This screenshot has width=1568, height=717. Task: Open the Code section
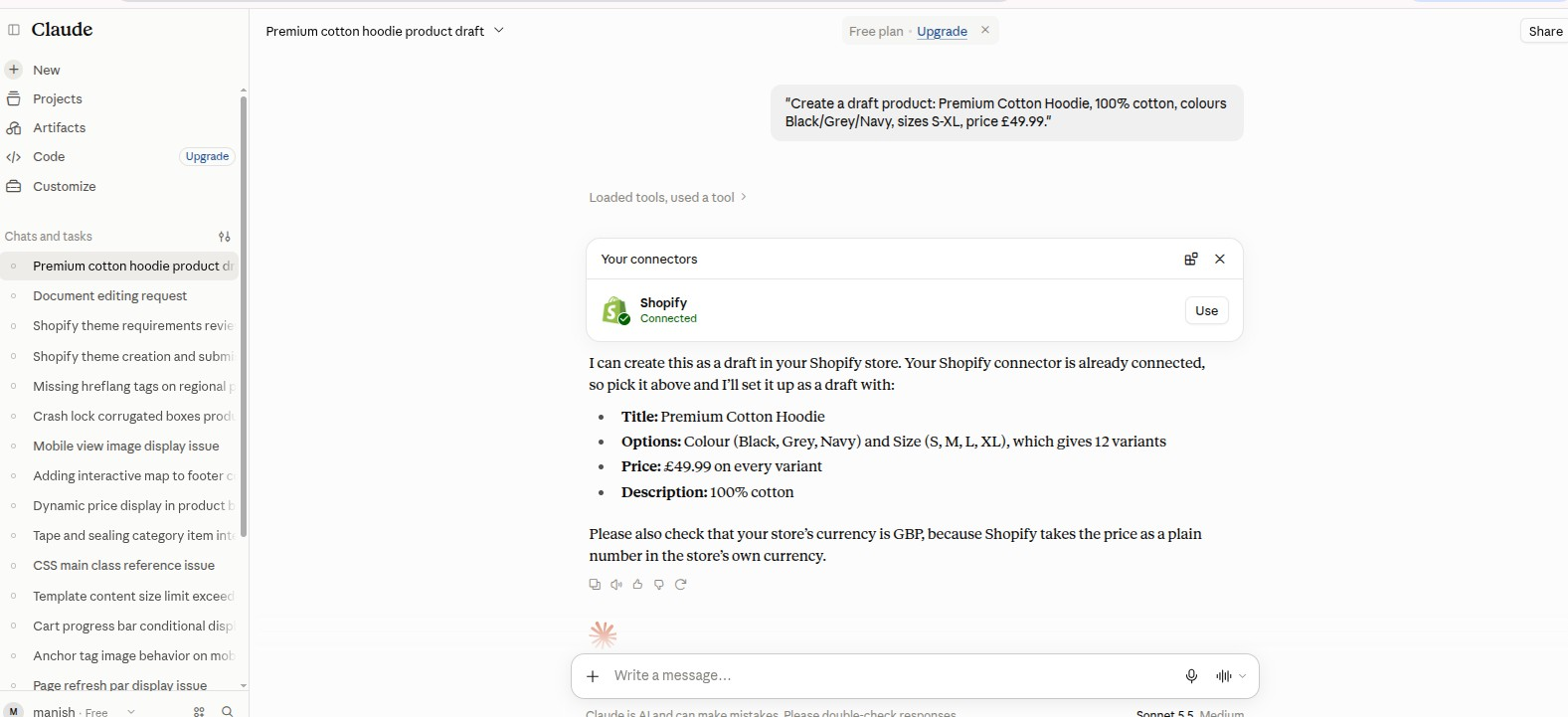point(49,156)
